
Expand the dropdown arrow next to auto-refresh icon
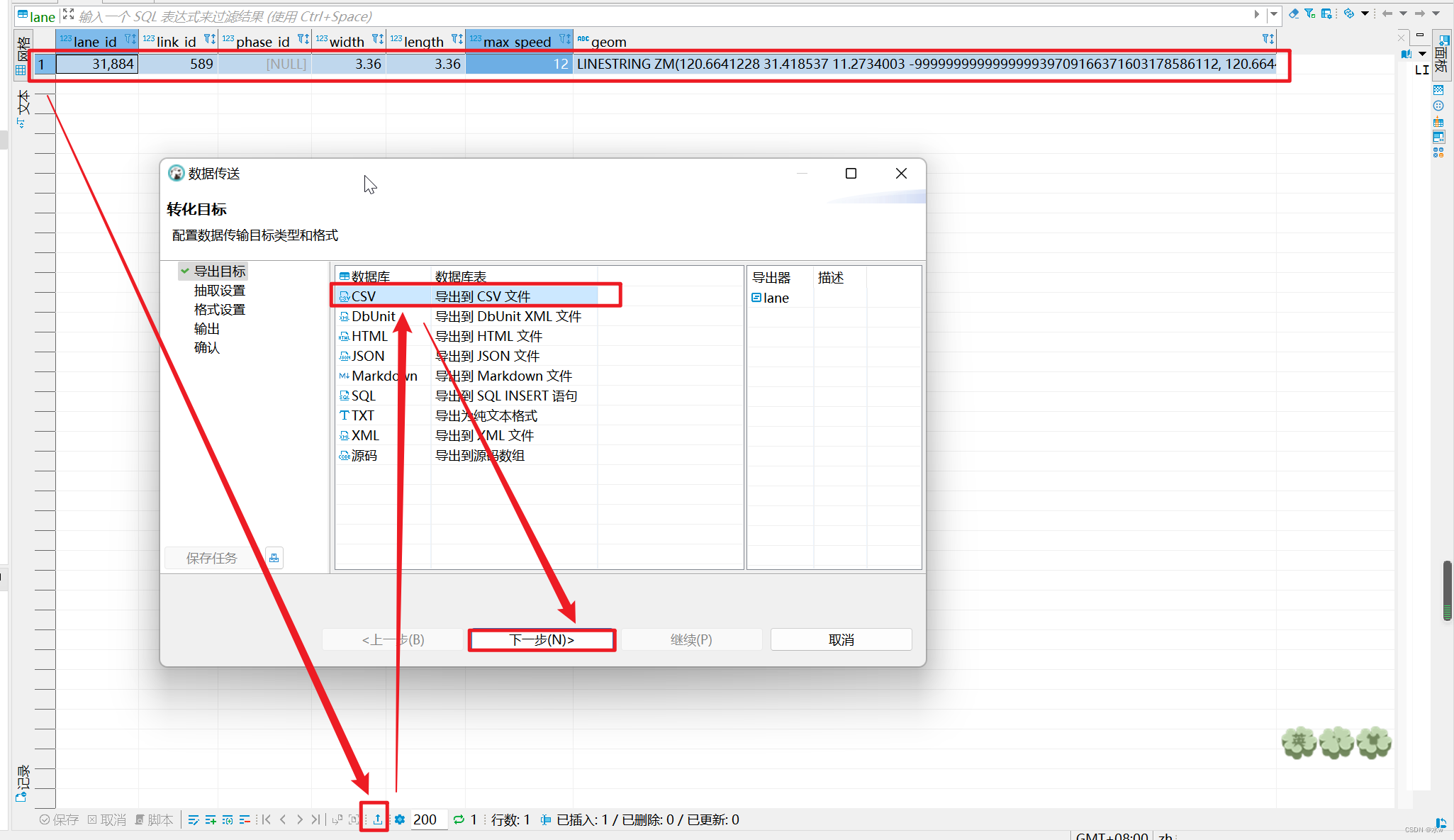pyautogui.click(x=1365, y=13)
